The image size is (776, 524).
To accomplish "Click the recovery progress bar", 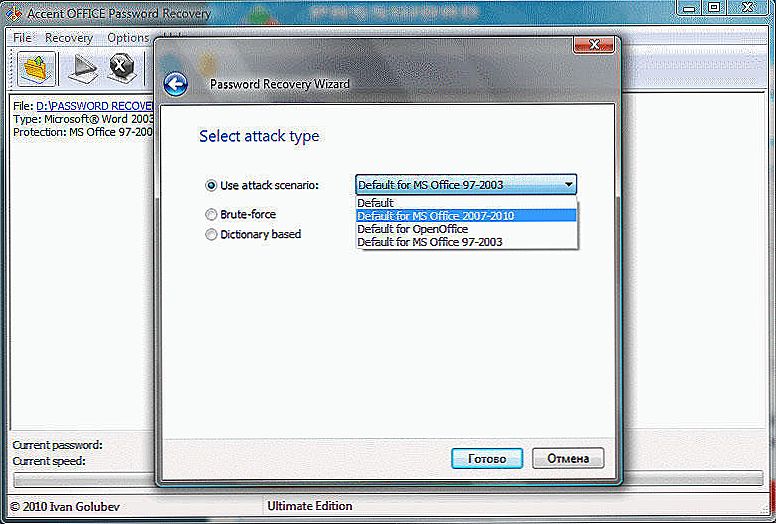I will pyautogui.click(x=388, y=478).
